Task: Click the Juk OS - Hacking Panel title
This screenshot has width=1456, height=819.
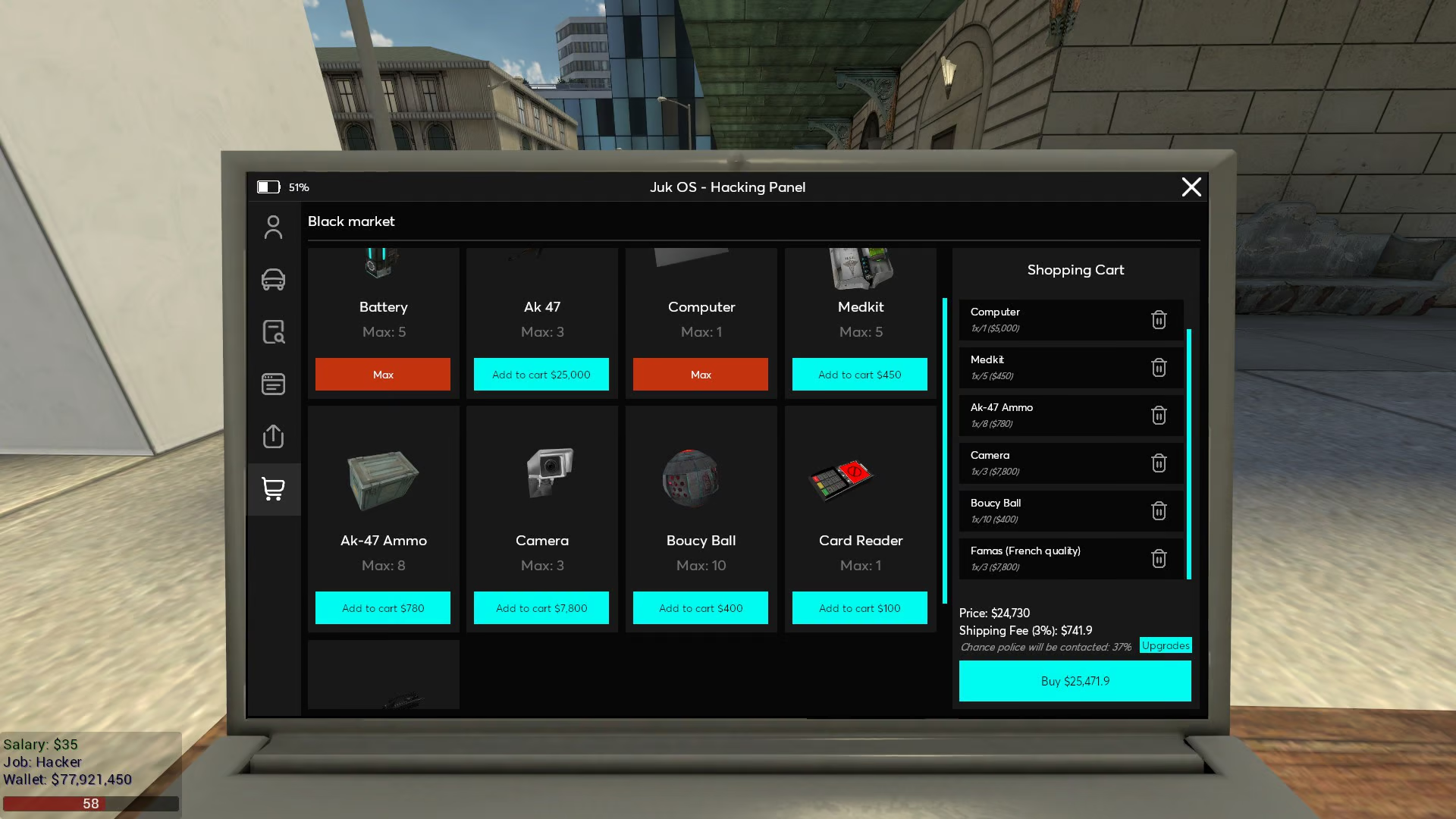Action: coord(727,187)
